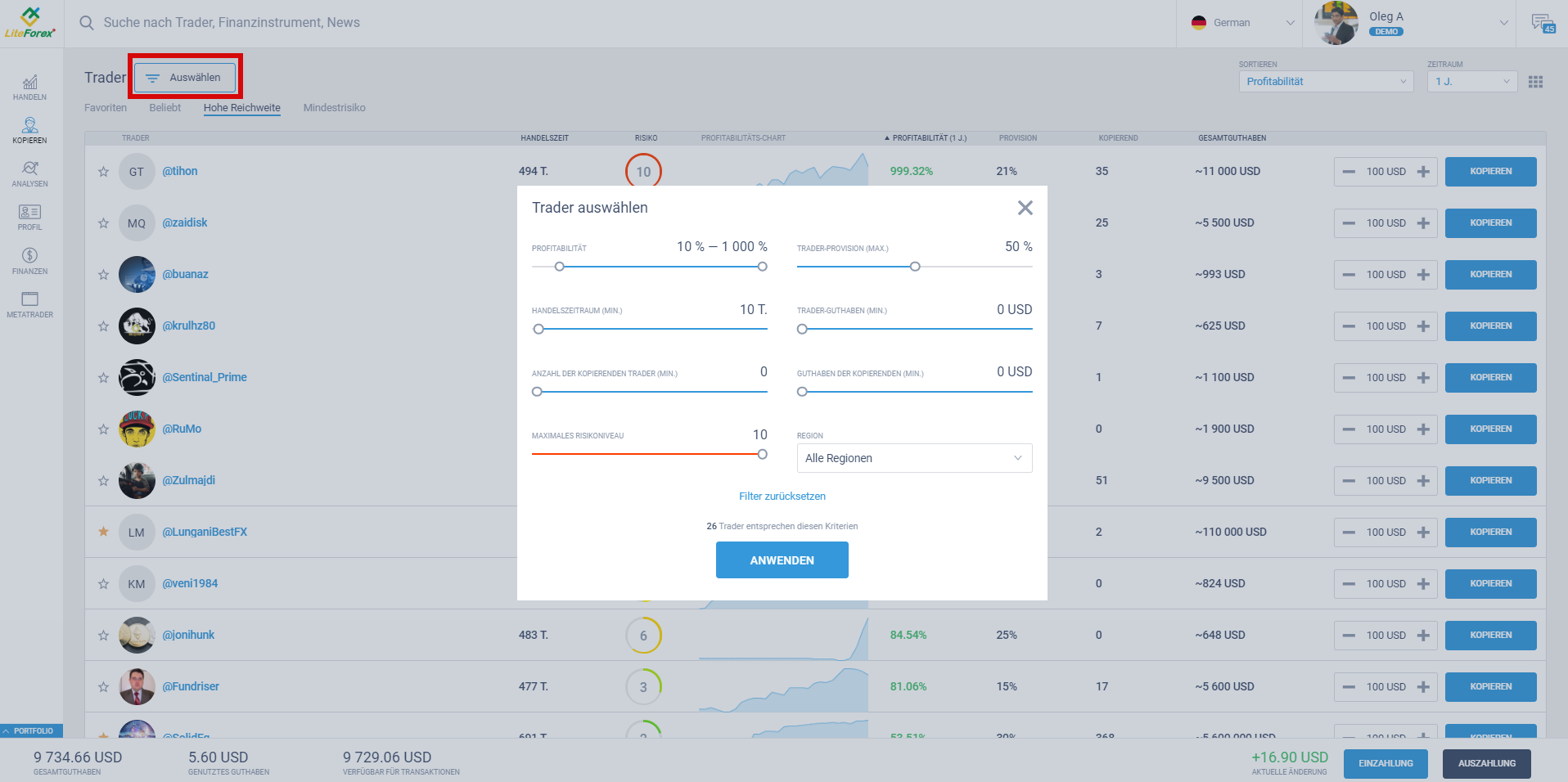Switch to the Beliebt tab
This screenshot has width=1568, height=782.
pos(164,107)
